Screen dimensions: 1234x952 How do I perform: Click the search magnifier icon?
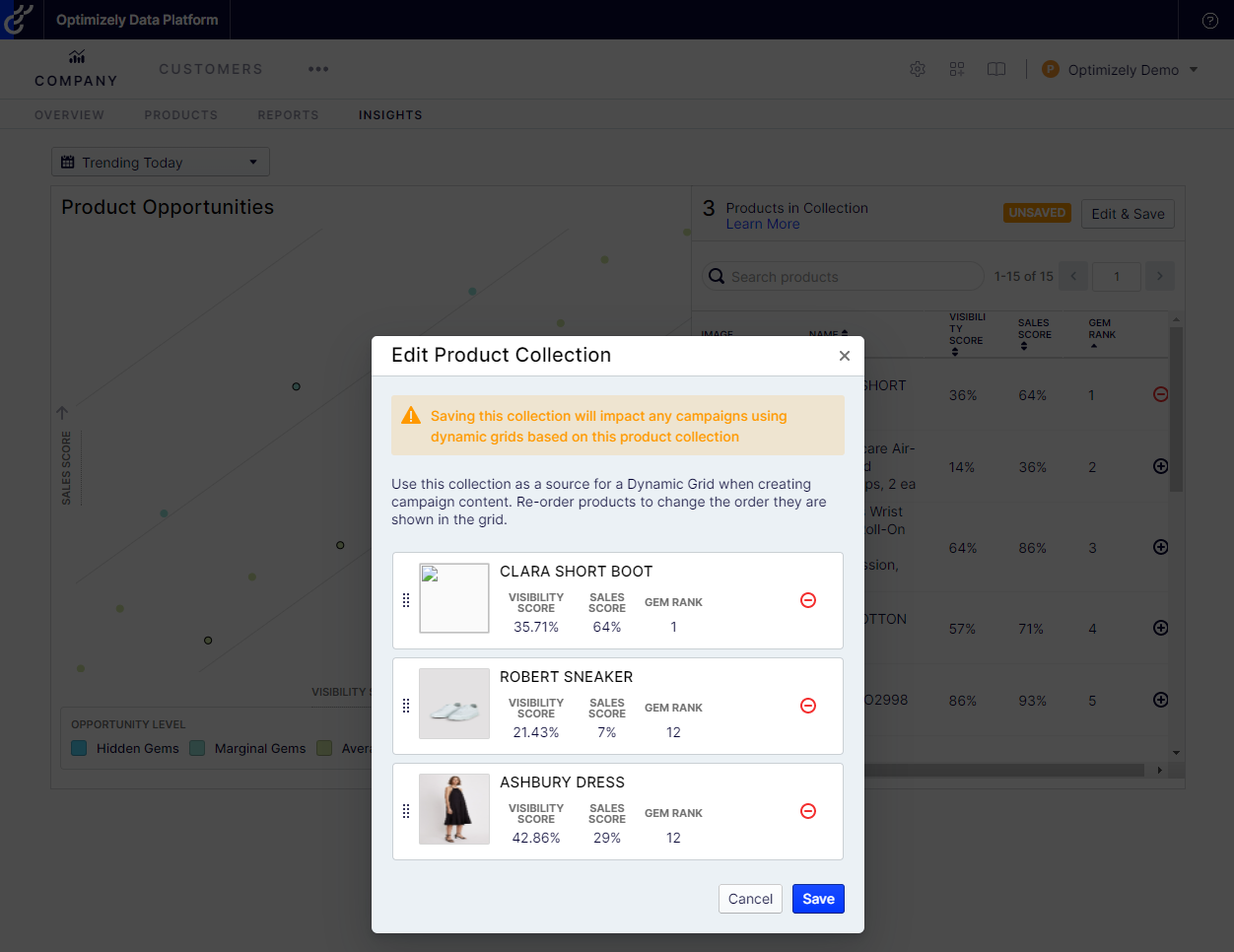(717, 276)
